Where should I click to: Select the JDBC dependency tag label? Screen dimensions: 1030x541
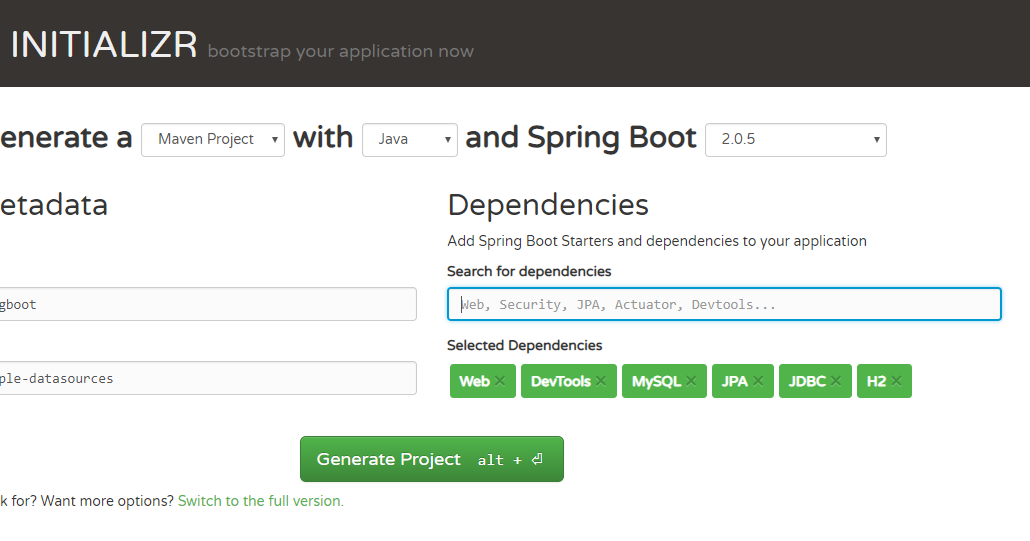808,381
